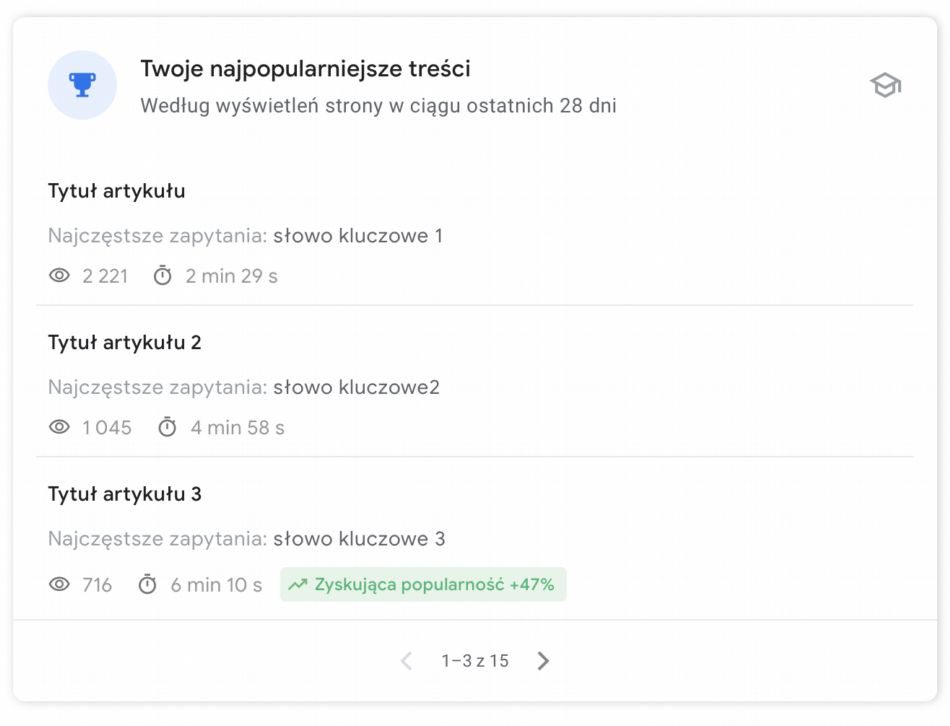950x726 pixels.
Task: Open the article "Tytuł artykułu 2"
Action: coord(124,343)
